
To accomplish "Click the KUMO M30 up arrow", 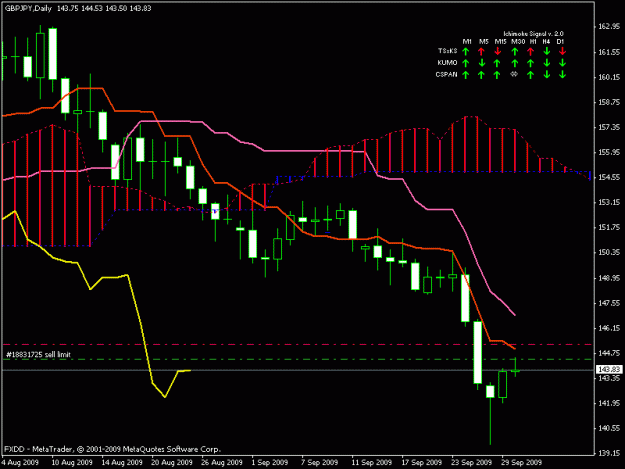I will click(515, 63).
